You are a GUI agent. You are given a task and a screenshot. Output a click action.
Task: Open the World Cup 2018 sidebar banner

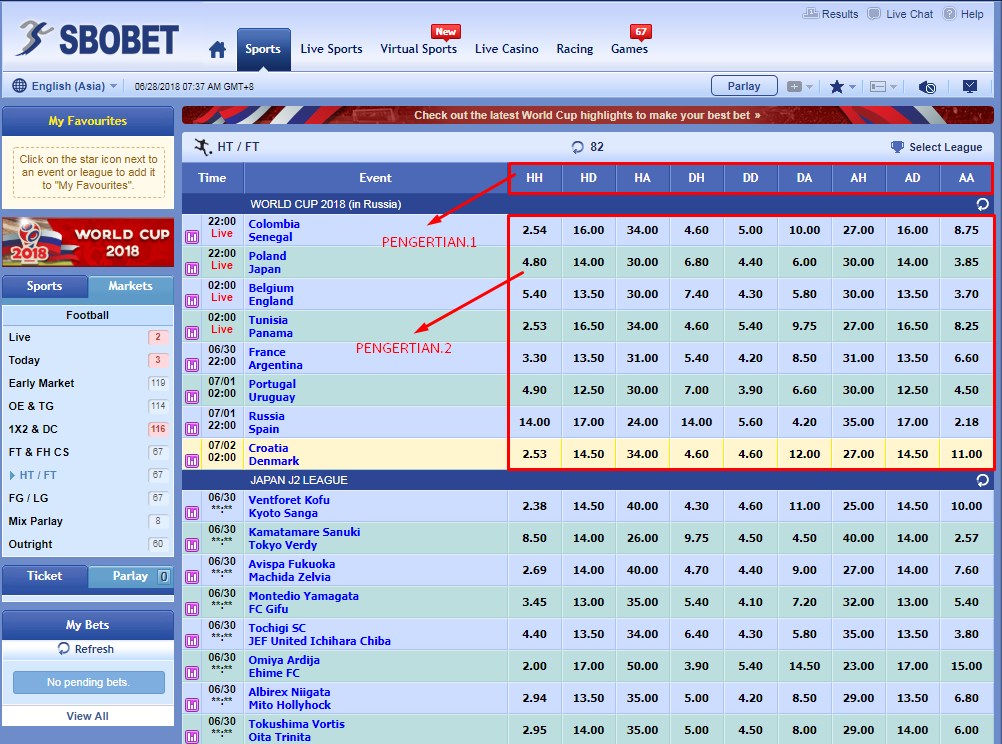click(x=88, y=242)
